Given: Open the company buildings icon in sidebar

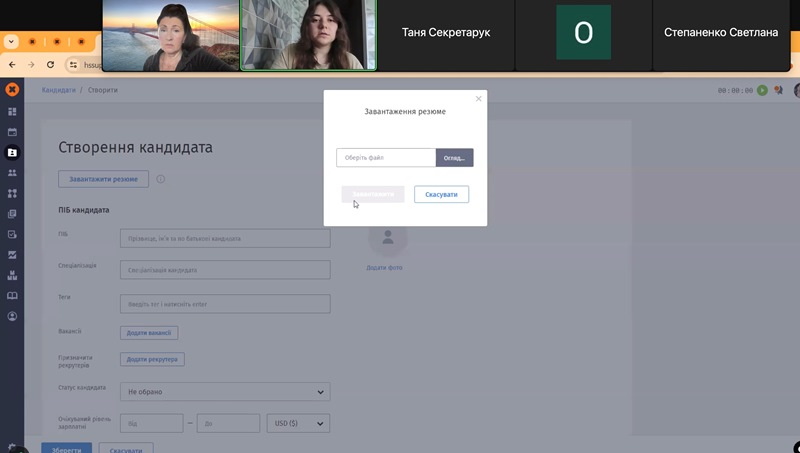Looking at the screenshot, I should coord(12,275).
